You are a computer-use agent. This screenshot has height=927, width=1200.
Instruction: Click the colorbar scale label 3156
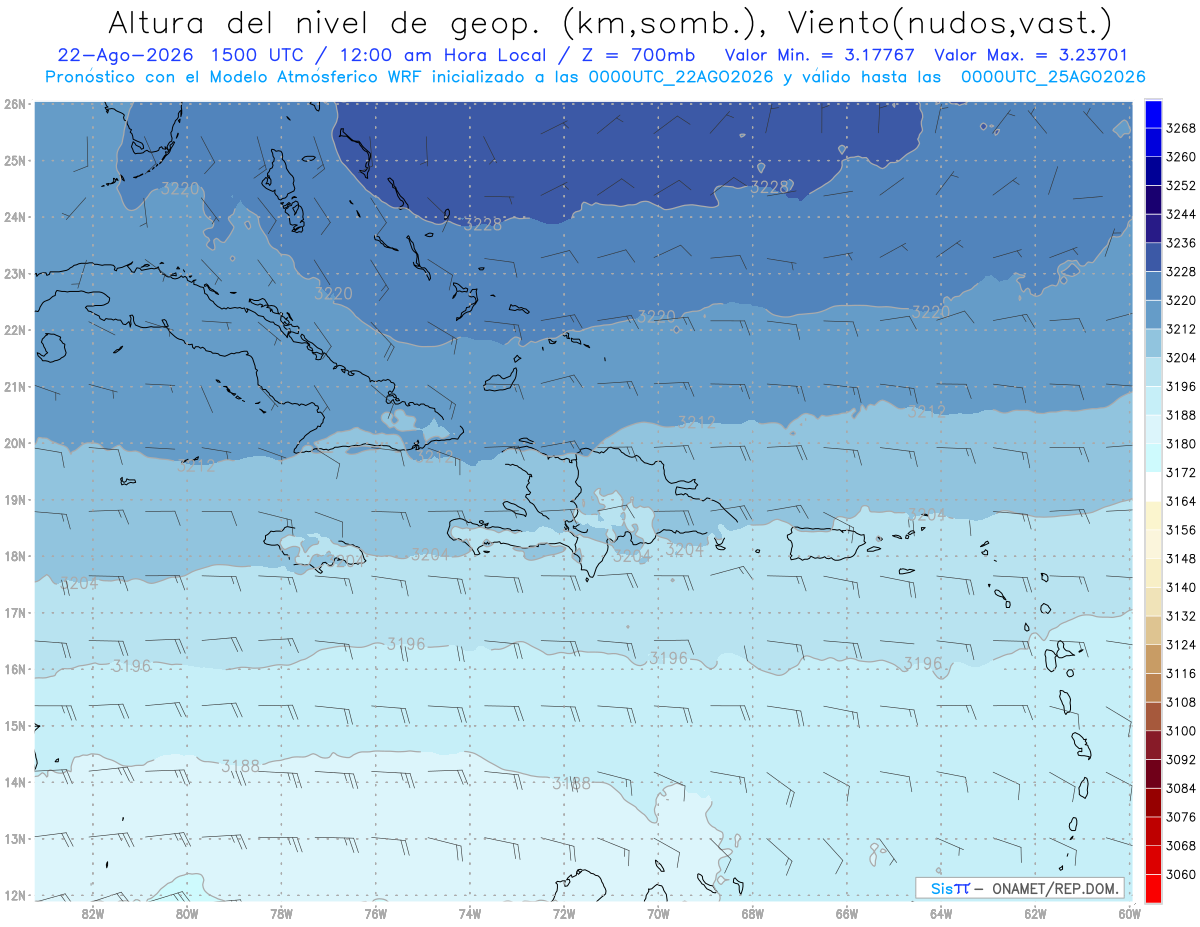[1181, 530]
